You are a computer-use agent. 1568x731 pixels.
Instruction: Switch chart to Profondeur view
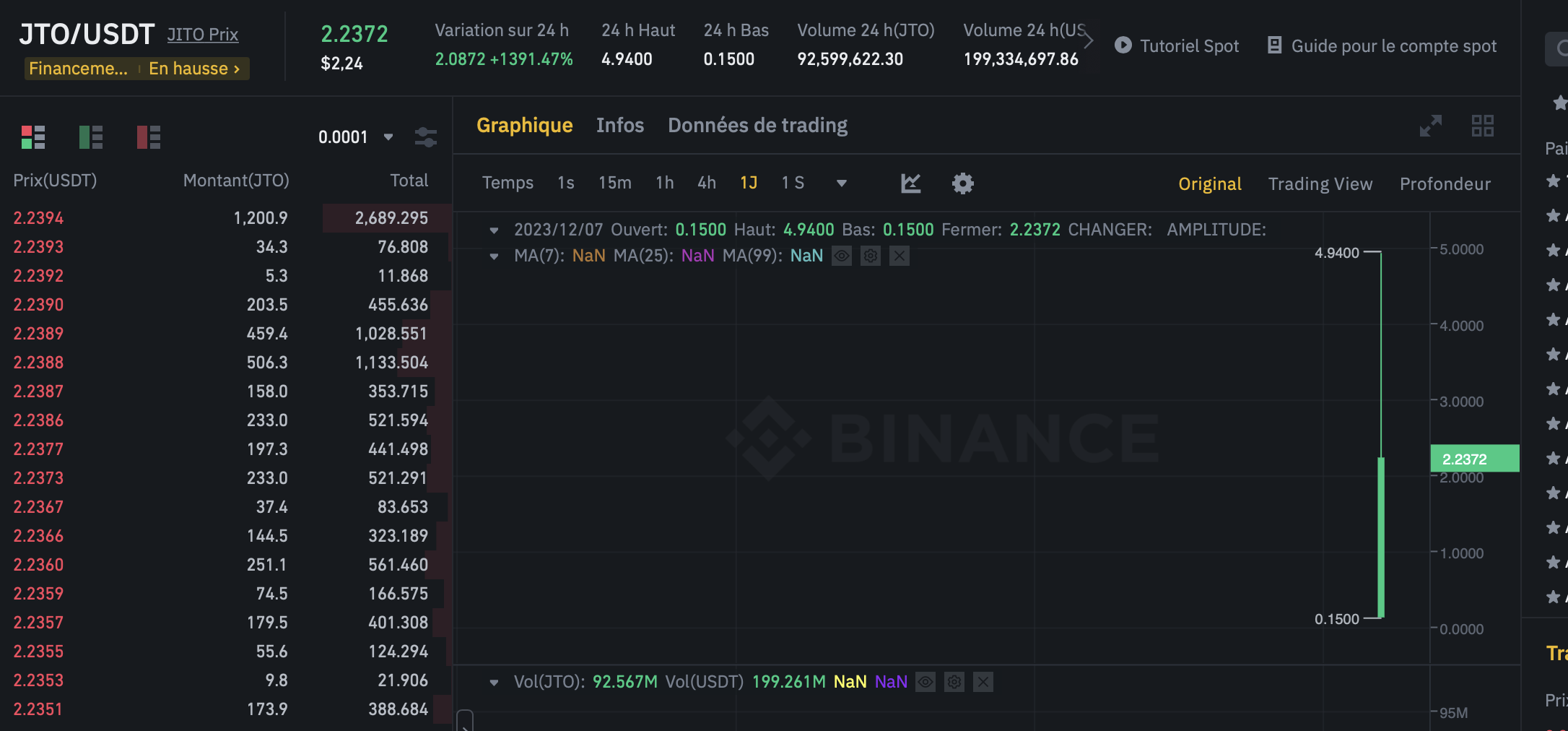coord(1445,183)
